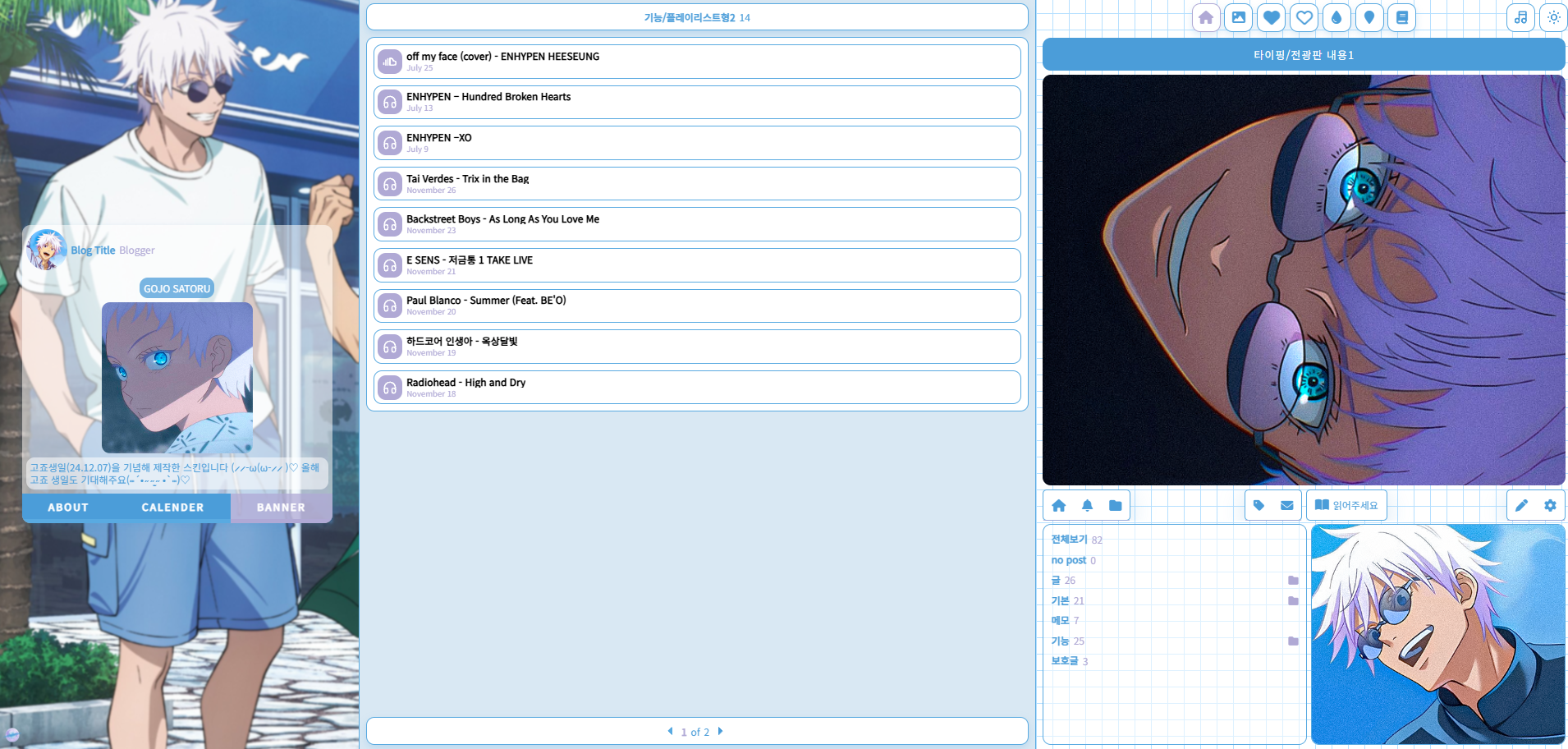Viewport: 1568px width, 749px height.
Task: Open the book icon in top toolbar
Action: coord(1402,17)
